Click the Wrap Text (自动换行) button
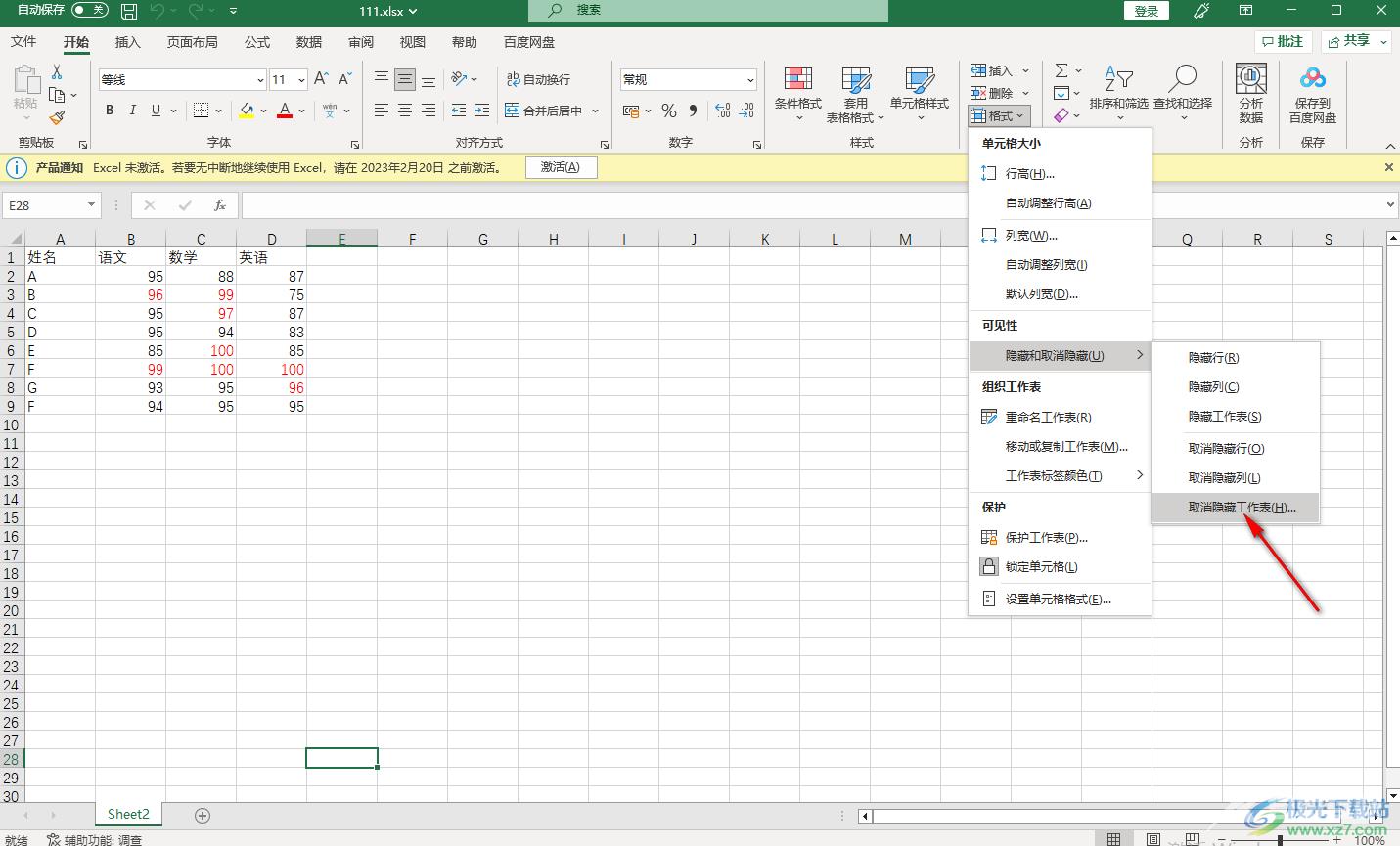The height and width of the screenshot is (846, 1400). 538,79
